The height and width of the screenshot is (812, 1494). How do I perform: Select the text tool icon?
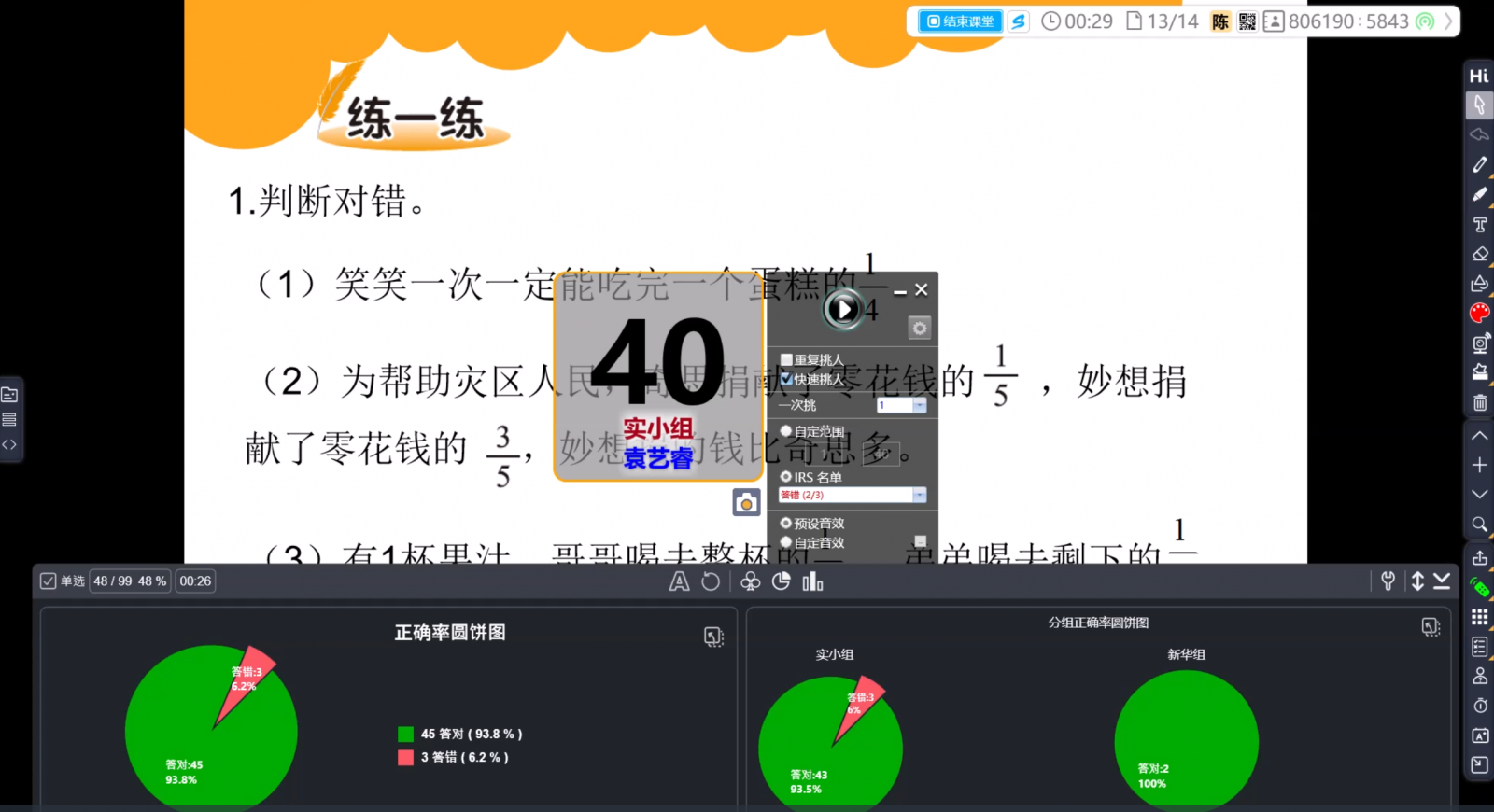[x=1480, y=224]
